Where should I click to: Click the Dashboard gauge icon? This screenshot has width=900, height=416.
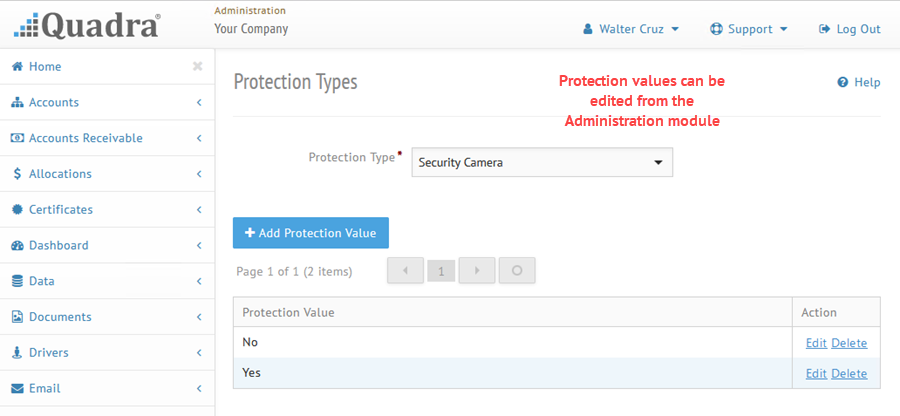(x=18, y=245)
